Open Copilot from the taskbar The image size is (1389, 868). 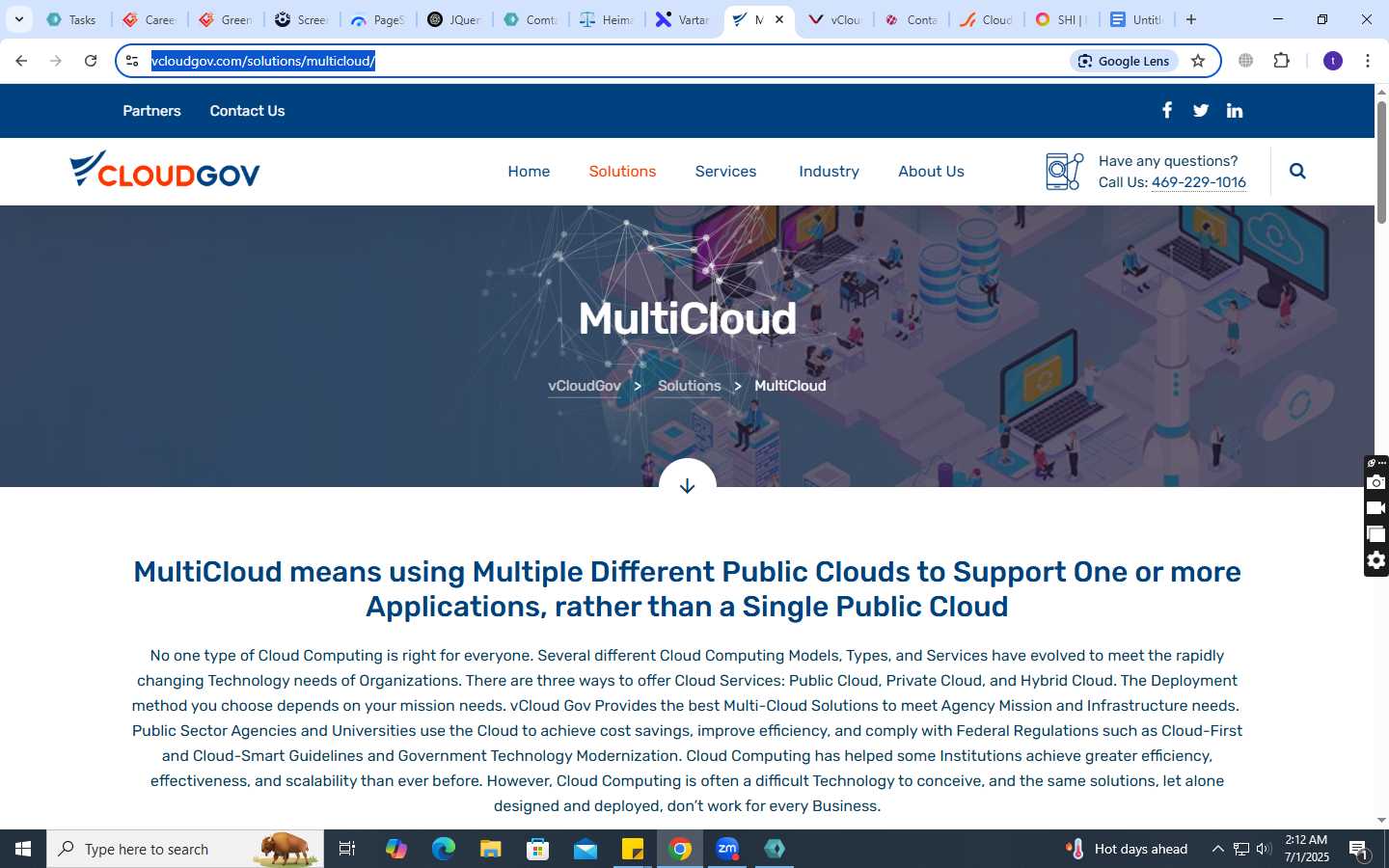point(396,849)
